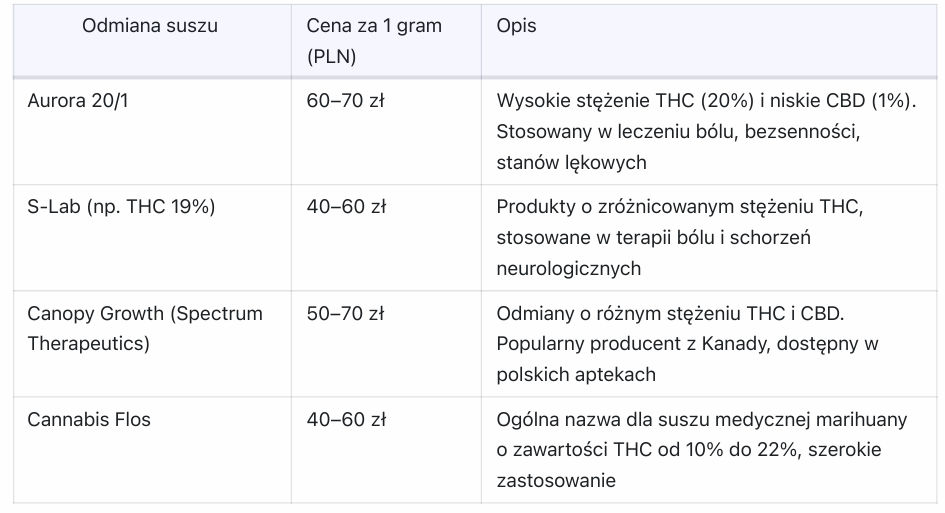Click the 'Odmiana suszu' column header
Viewport: 945px width, 513px height.
point(150,27)
